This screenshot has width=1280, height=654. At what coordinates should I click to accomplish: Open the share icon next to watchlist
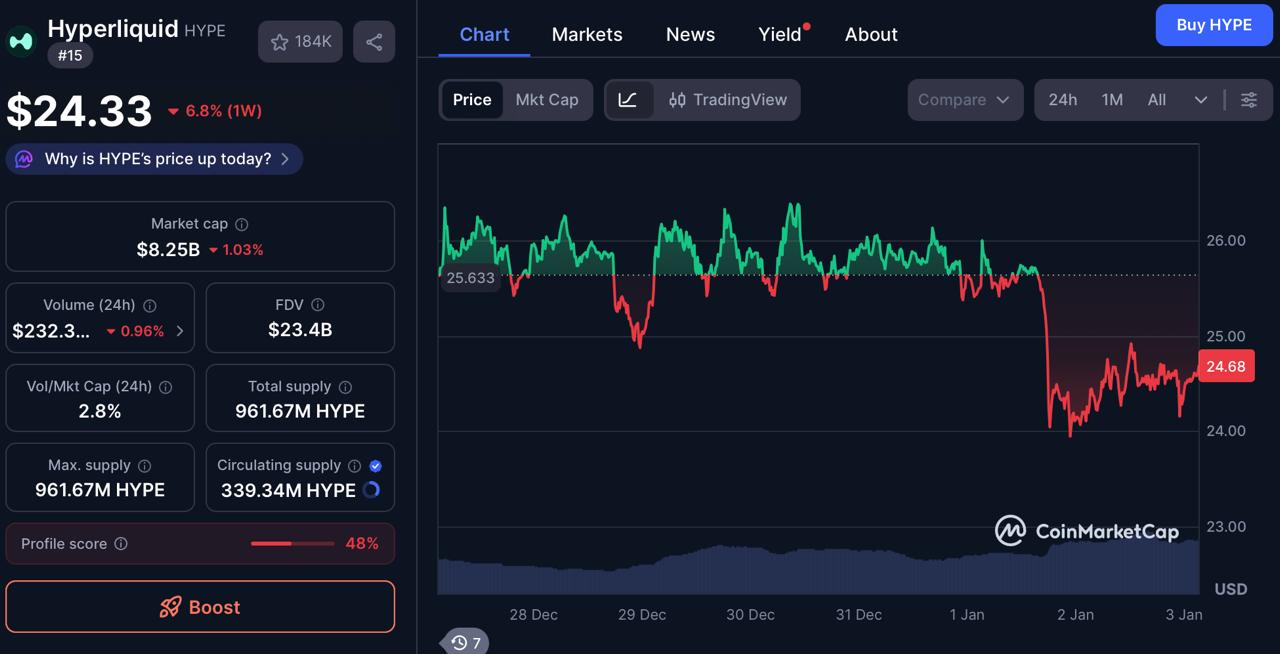tap(373, 41)
